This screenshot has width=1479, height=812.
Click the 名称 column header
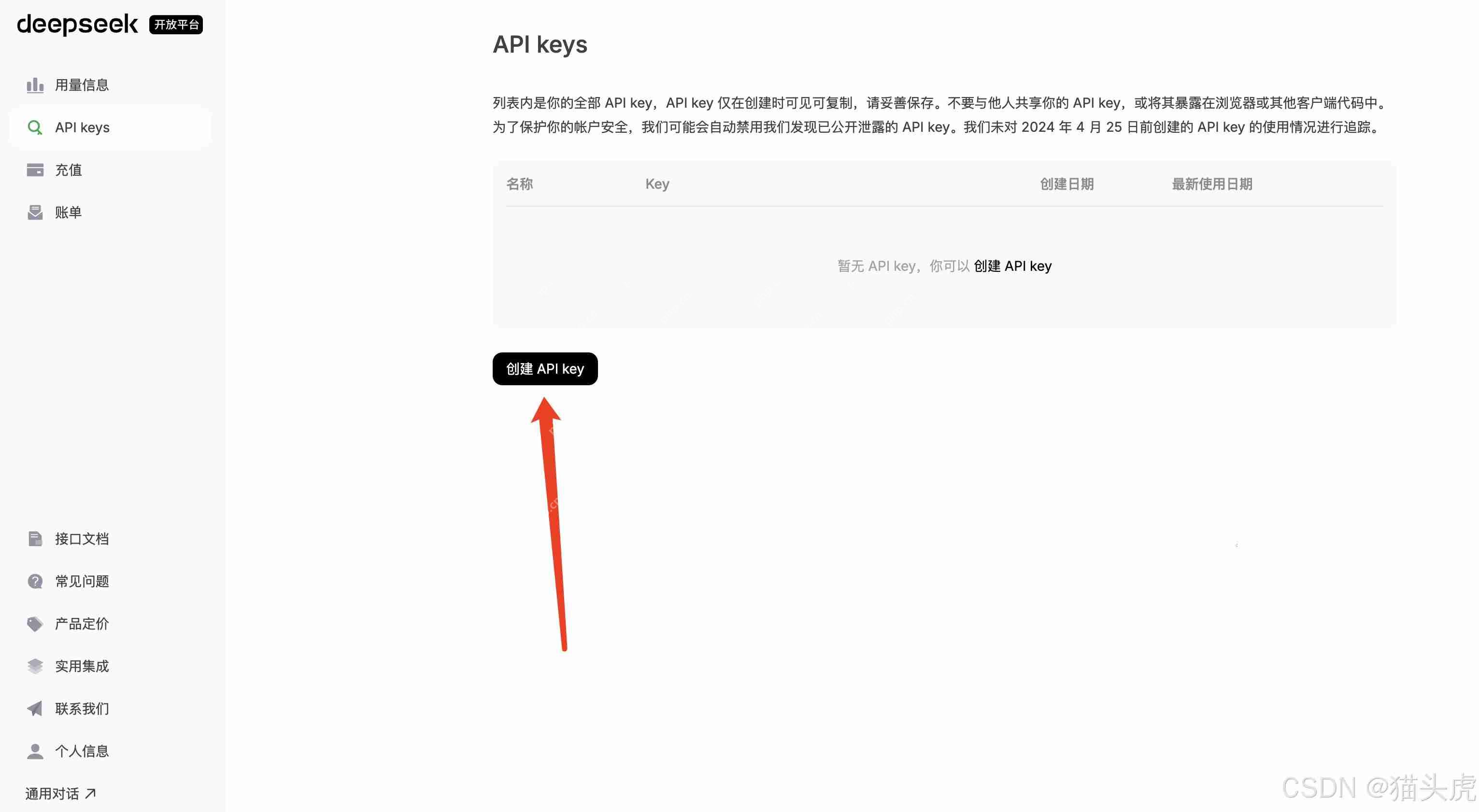(520, 183)
